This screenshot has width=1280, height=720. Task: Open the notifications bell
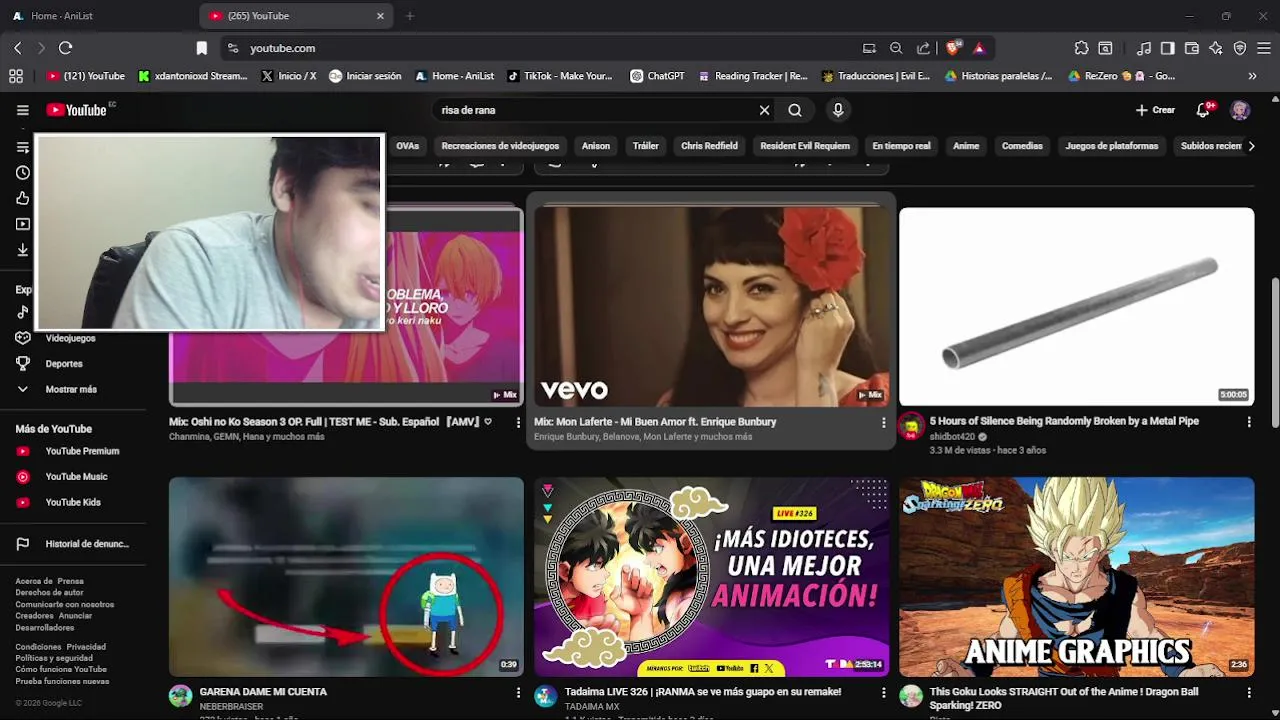point(1203,110)
